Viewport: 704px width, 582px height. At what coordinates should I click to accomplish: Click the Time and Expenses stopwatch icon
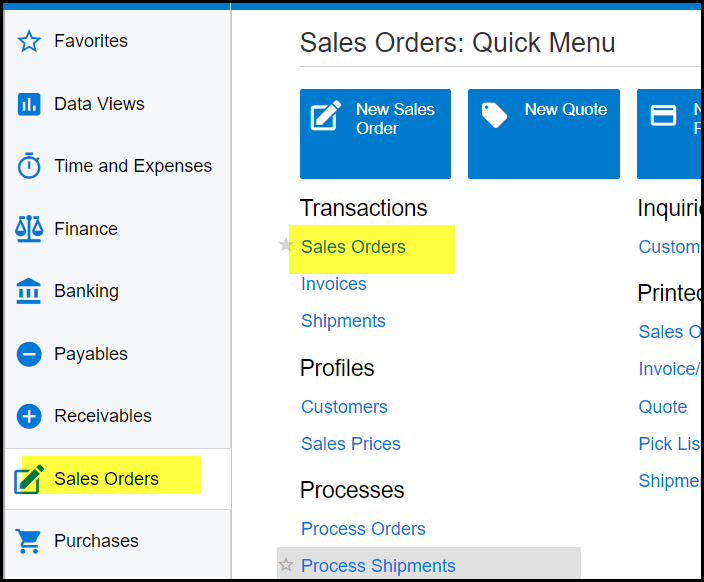point(30,167)
